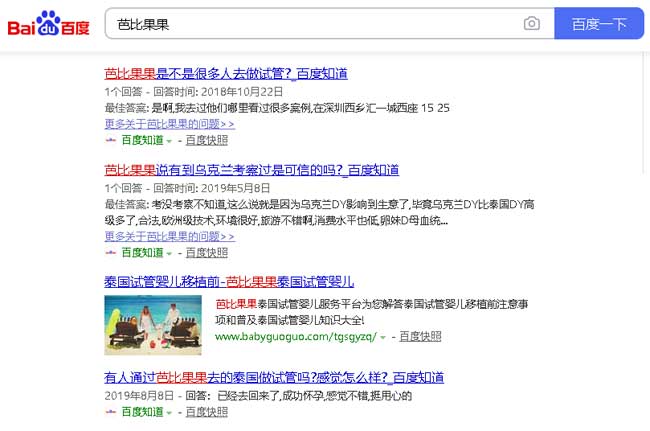Expand 百度知道 dropdown arrow in 2019年8月8日 result
Viewport: 650px width, 431px height.
tap(169, 413)
